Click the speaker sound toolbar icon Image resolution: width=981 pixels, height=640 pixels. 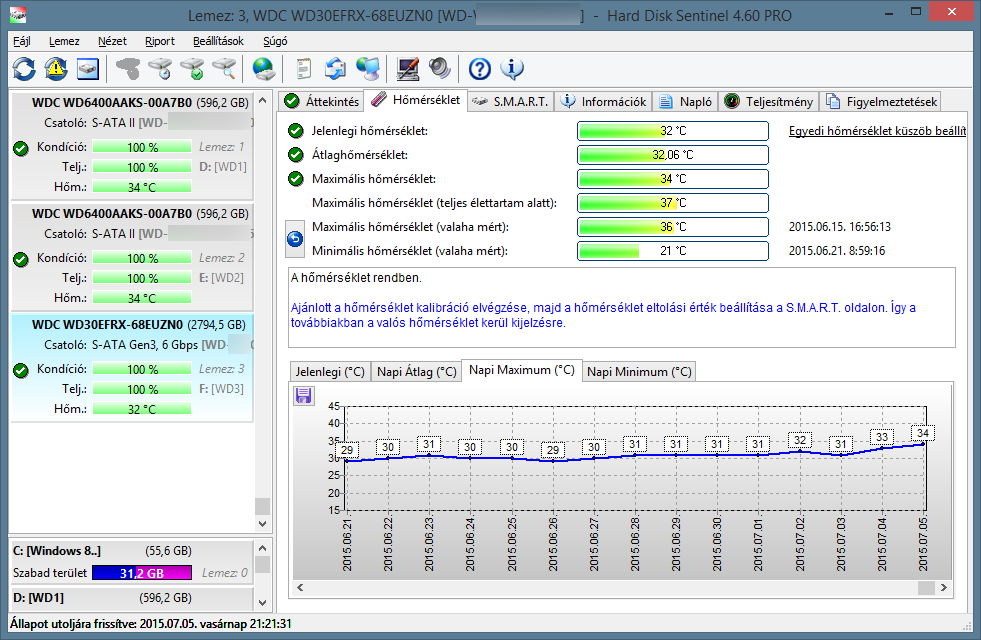coord(440,69)
